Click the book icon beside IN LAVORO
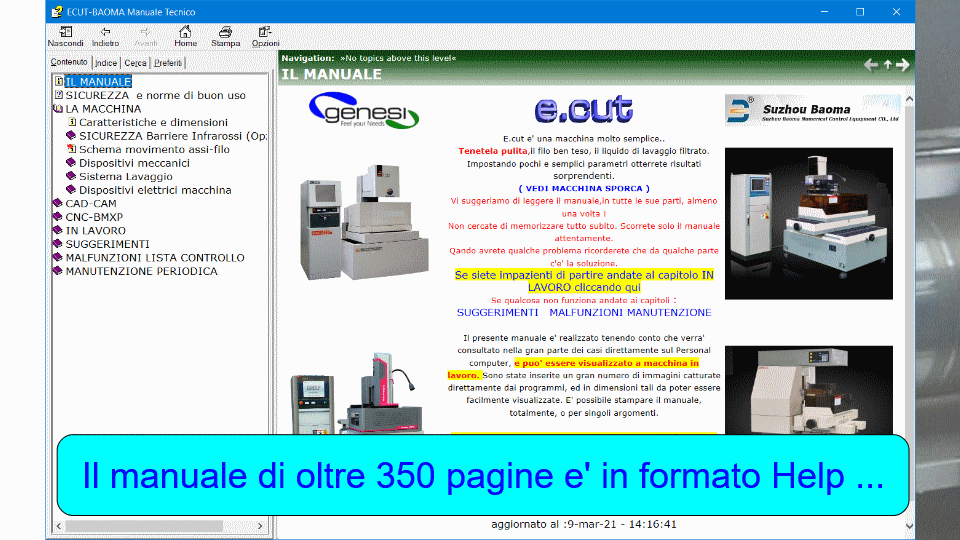 point(58,230)
